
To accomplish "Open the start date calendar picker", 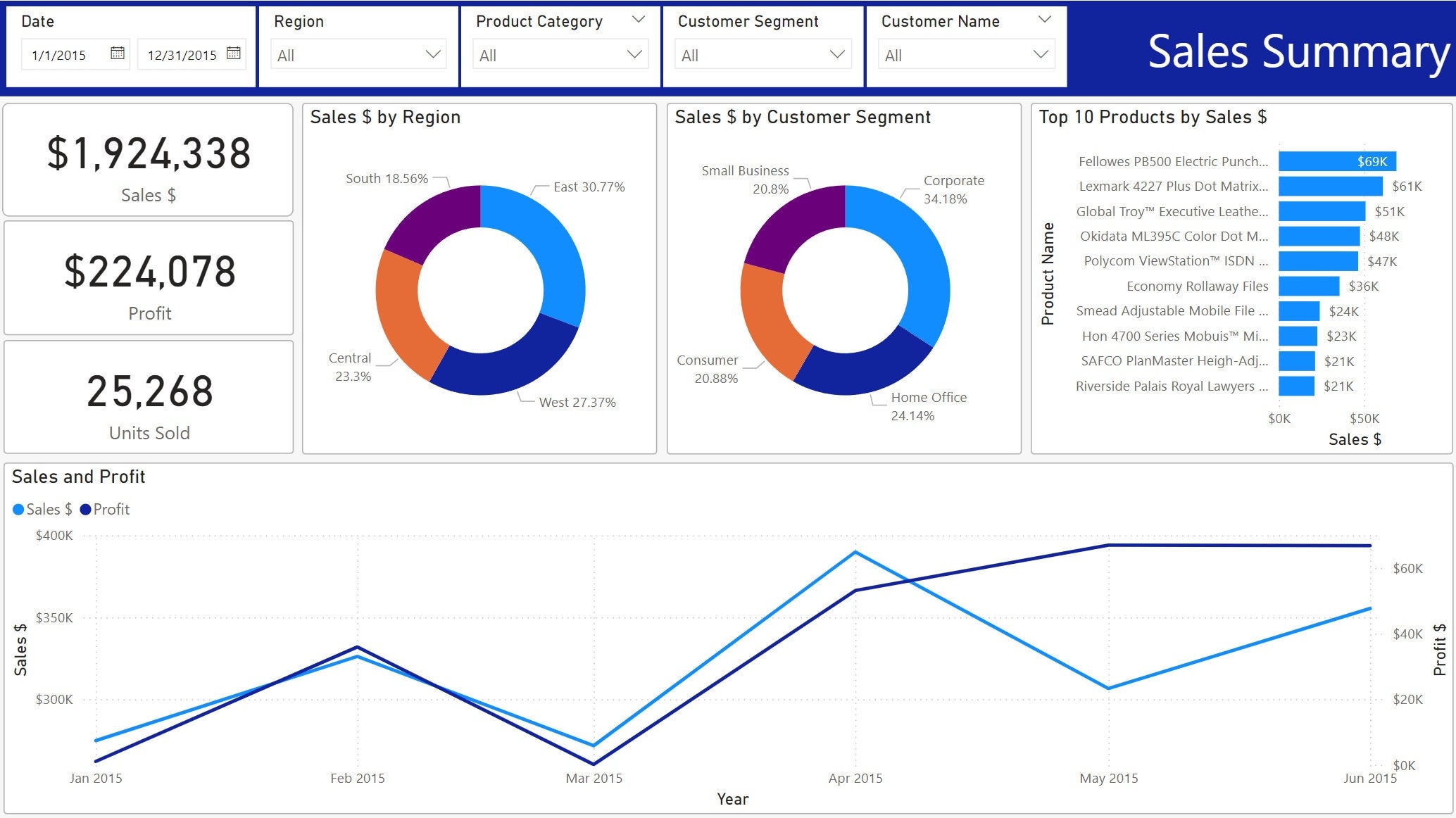I will (x=117, y=54).
